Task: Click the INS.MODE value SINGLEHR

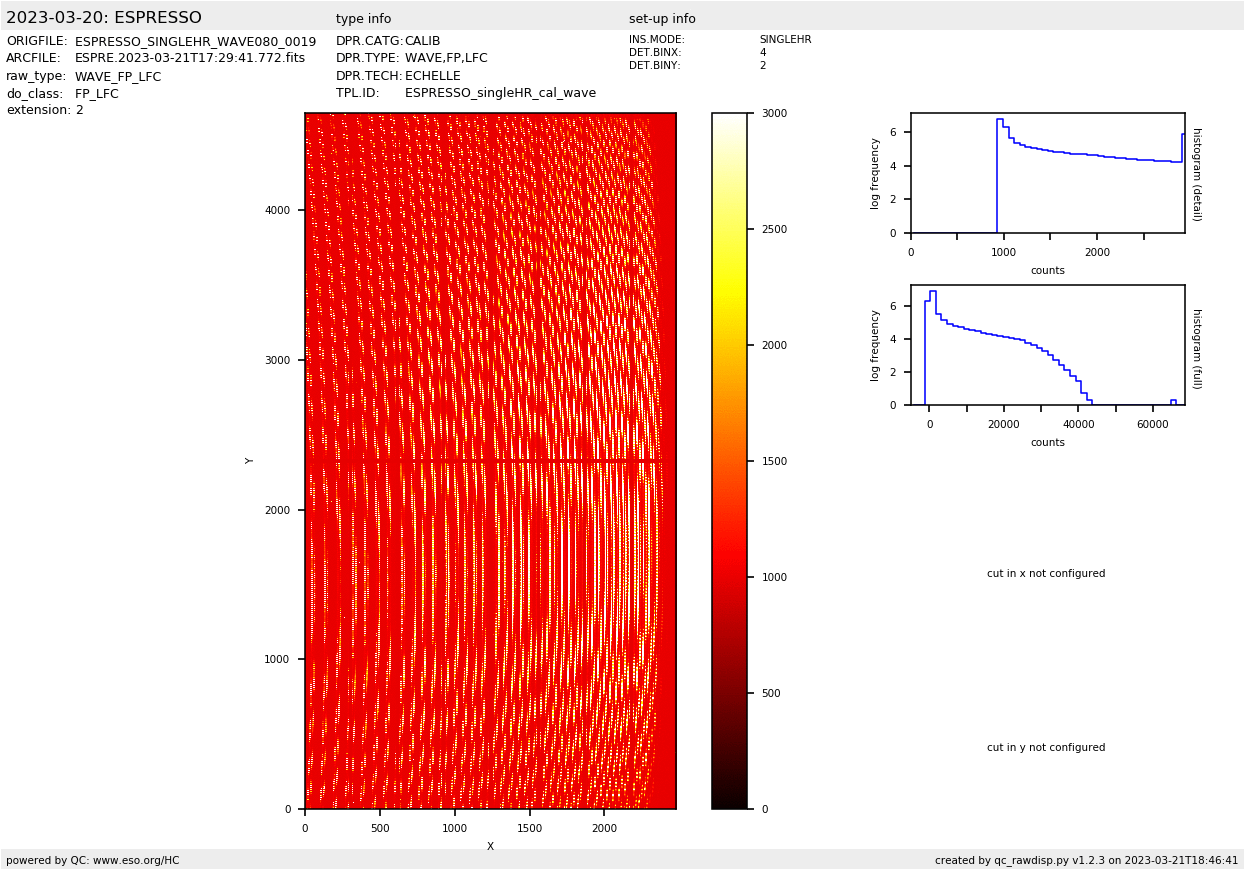Action: tap(785, 40)
